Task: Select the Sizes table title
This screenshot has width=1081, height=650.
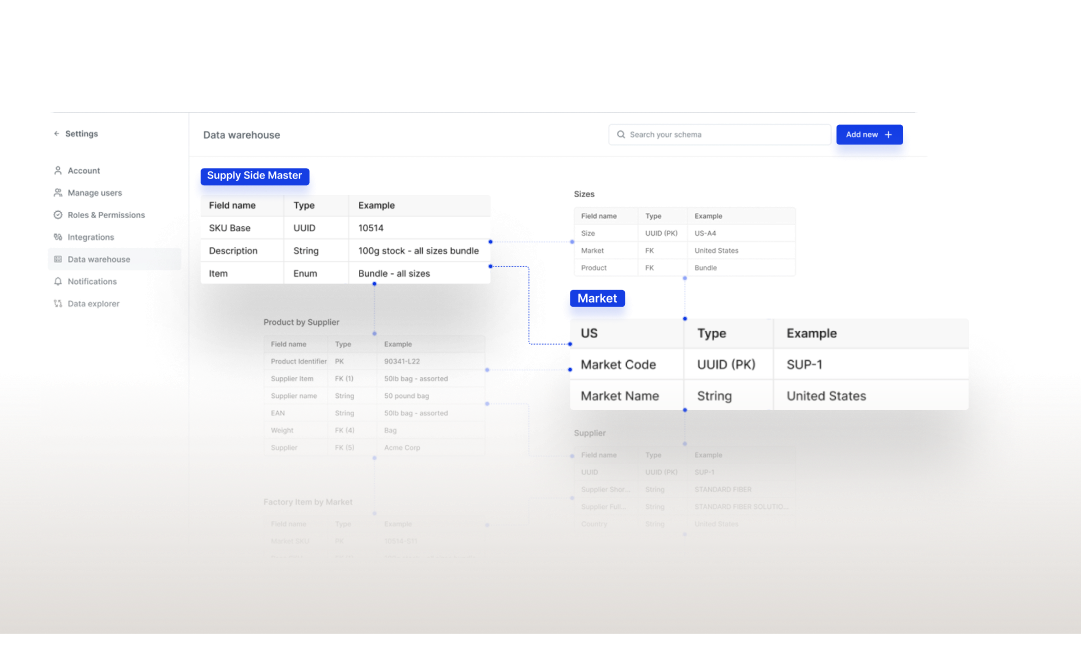Action: 584,194
